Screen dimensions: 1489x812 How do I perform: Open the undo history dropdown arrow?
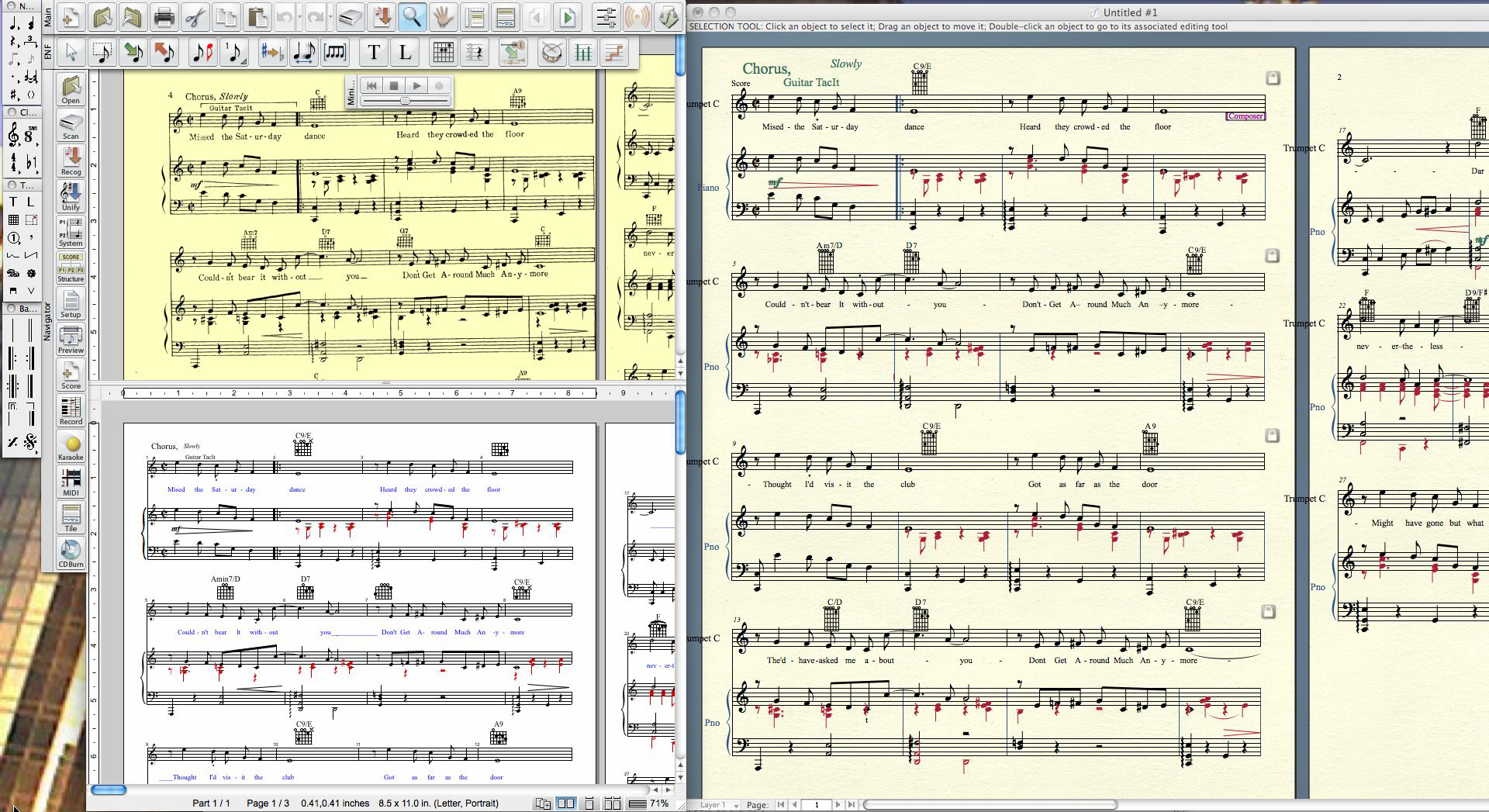pos(299,17)
